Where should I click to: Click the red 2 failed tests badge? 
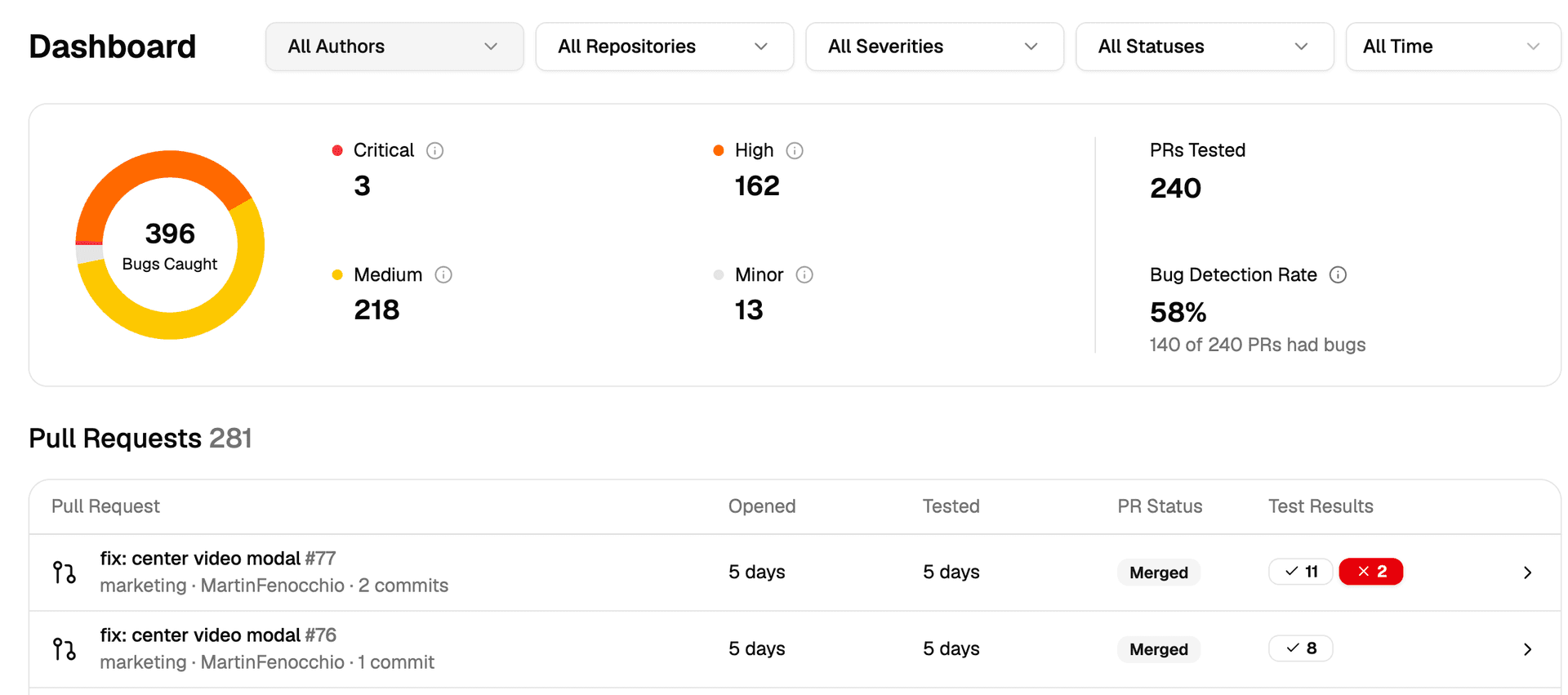point(1371,572)
